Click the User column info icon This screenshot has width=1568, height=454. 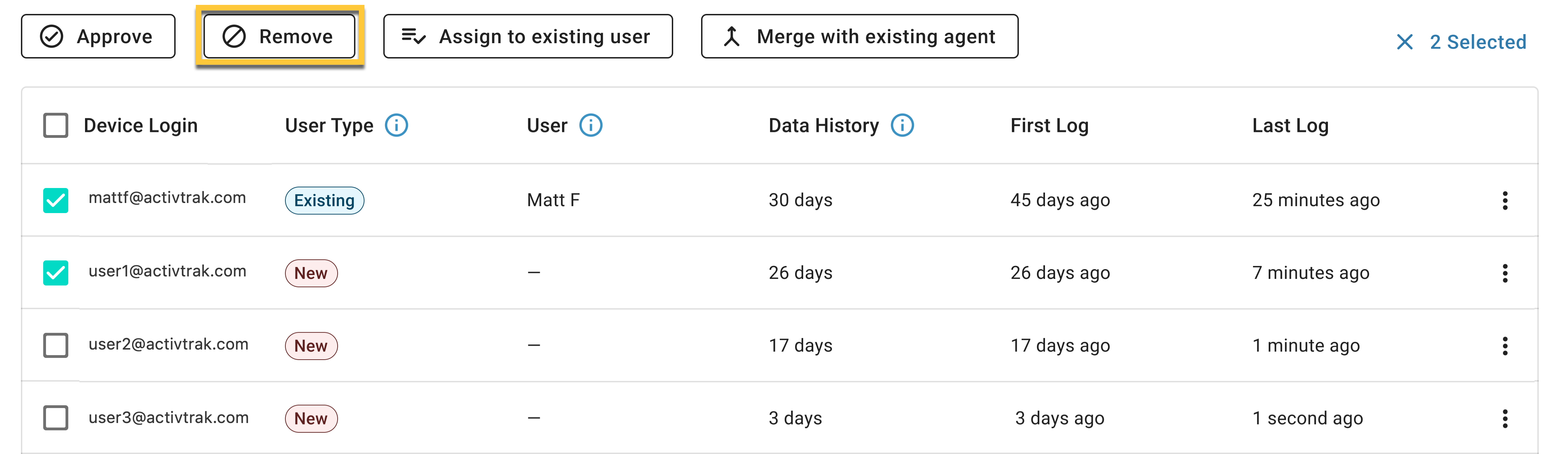(590, 125)
